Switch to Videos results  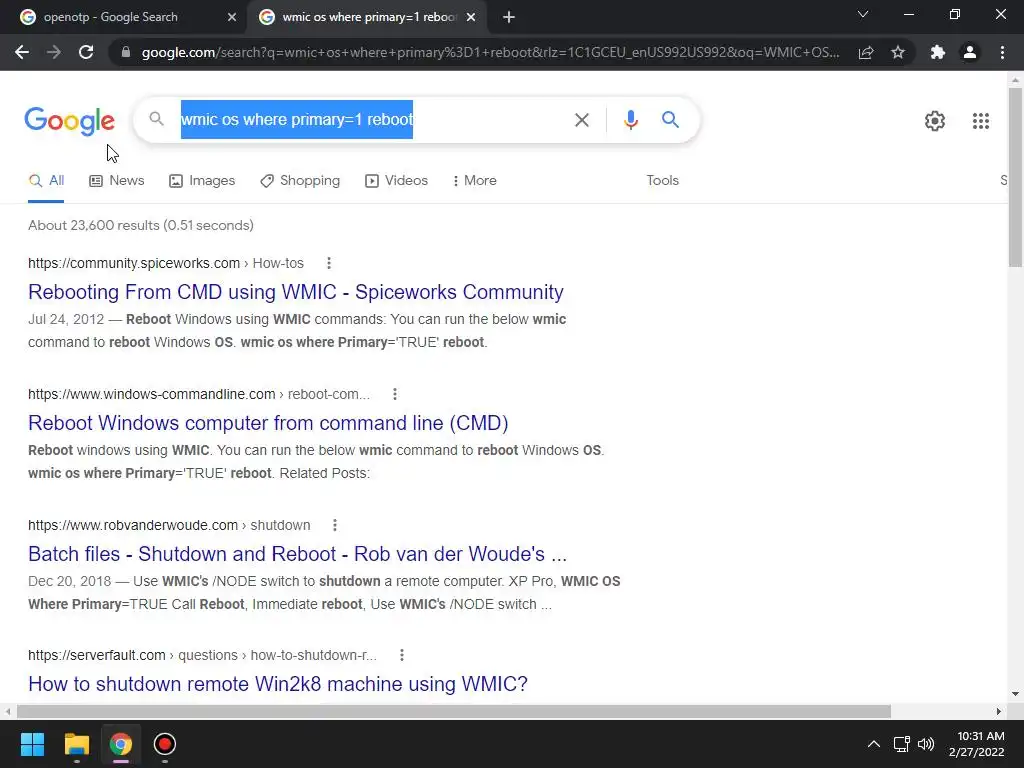(396, 181)
